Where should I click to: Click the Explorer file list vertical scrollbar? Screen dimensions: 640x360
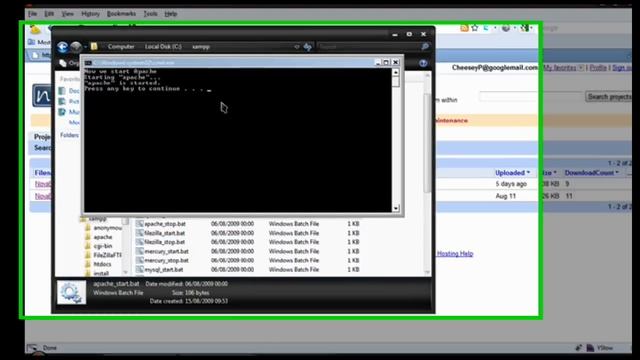427,143
